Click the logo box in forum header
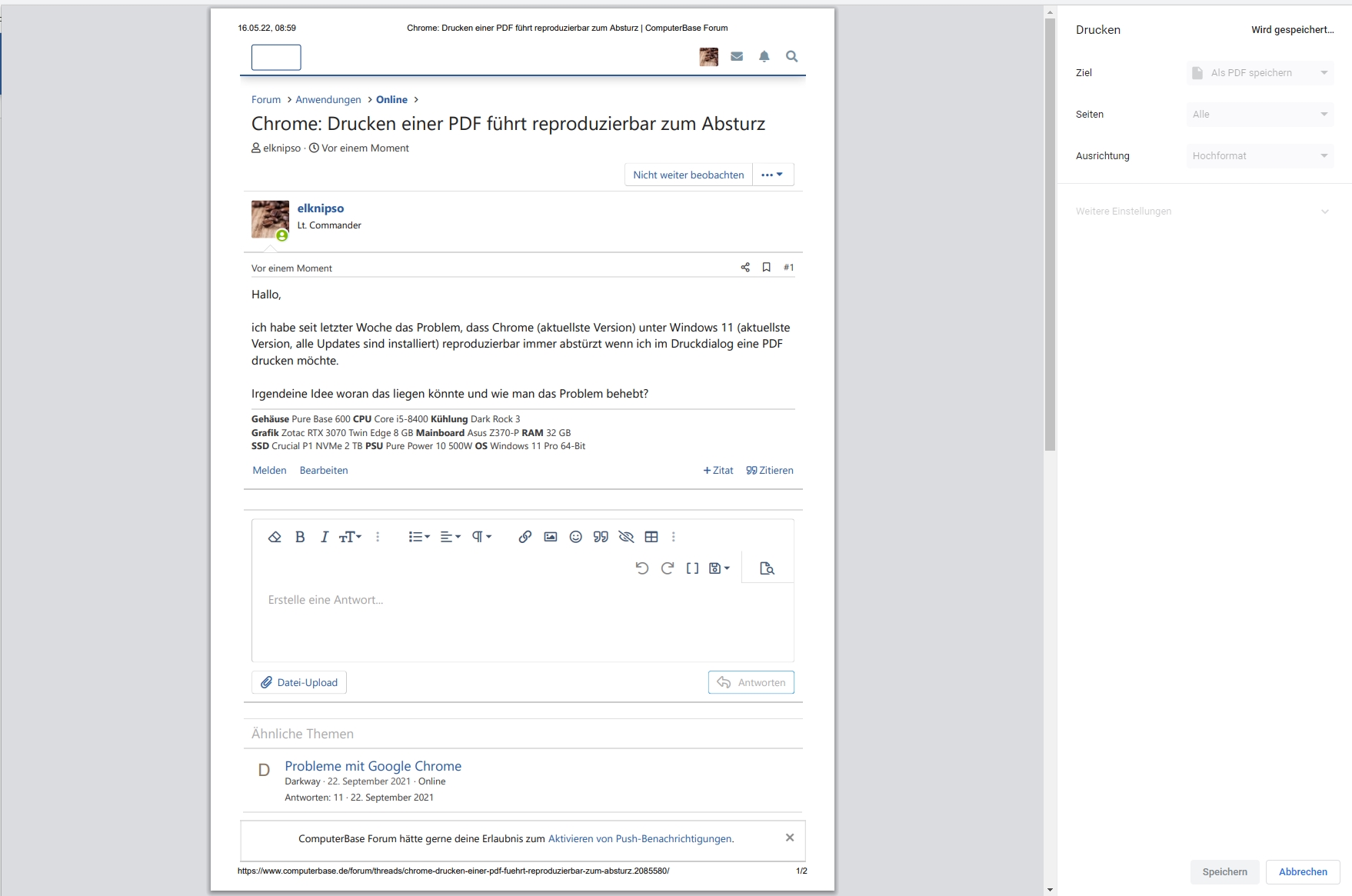Image resolution: width=1352 pixels, height=896 pixels. tap(276, 57)
